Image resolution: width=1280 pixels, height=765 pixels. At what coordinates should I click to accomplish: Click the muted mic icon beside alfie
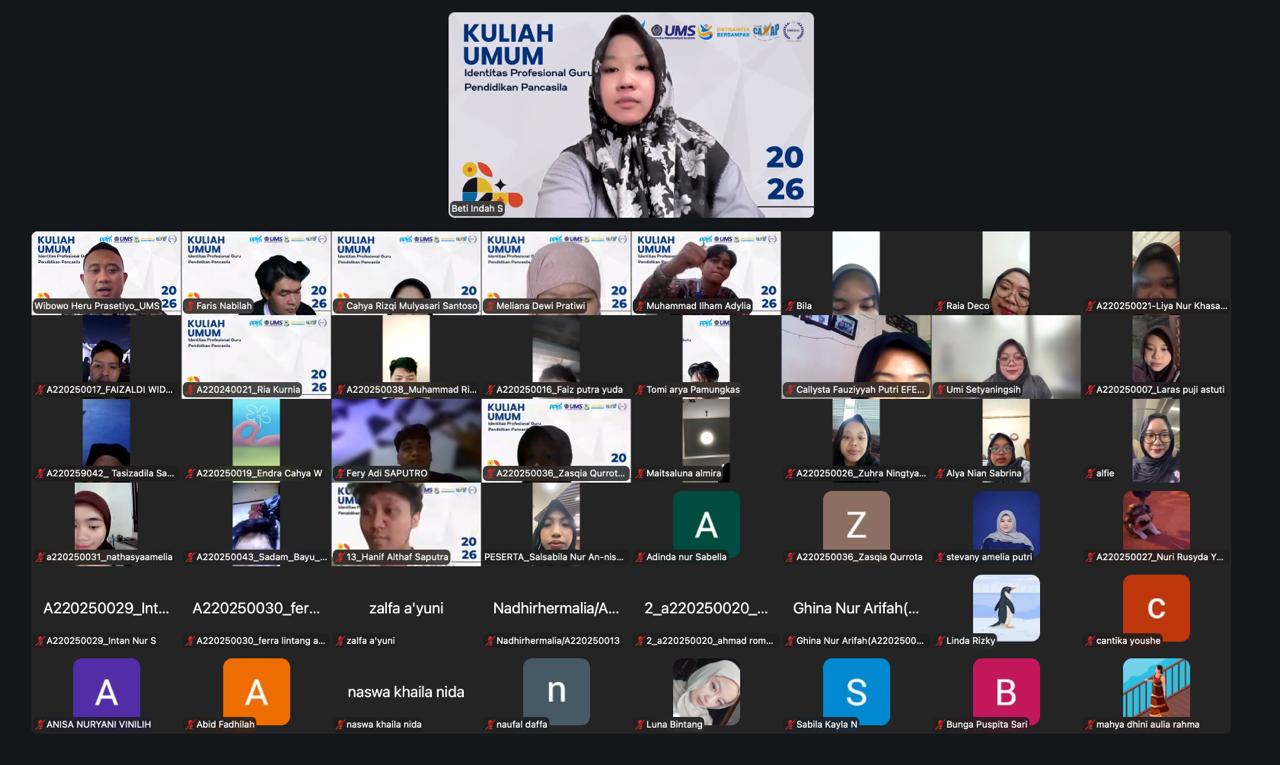(x=1090, y=473)
